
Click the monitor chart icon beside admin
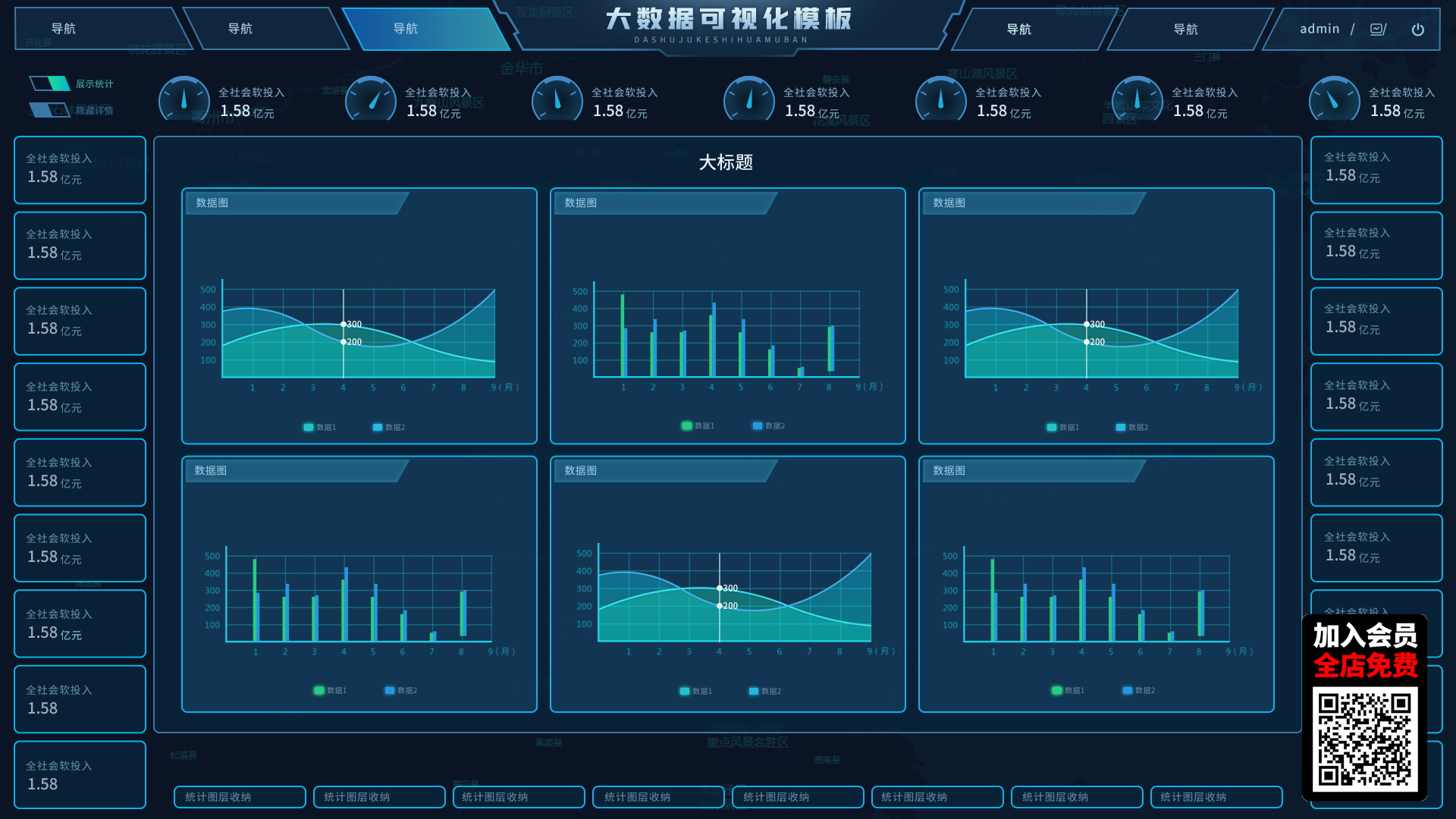pos(1378,30)
